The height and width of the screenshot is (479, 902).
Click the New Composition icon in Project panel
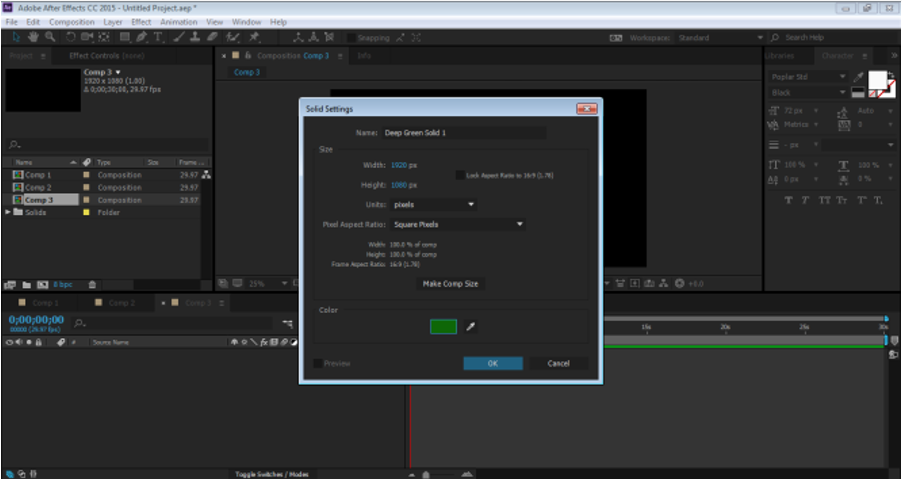click(x=43, y=285)
